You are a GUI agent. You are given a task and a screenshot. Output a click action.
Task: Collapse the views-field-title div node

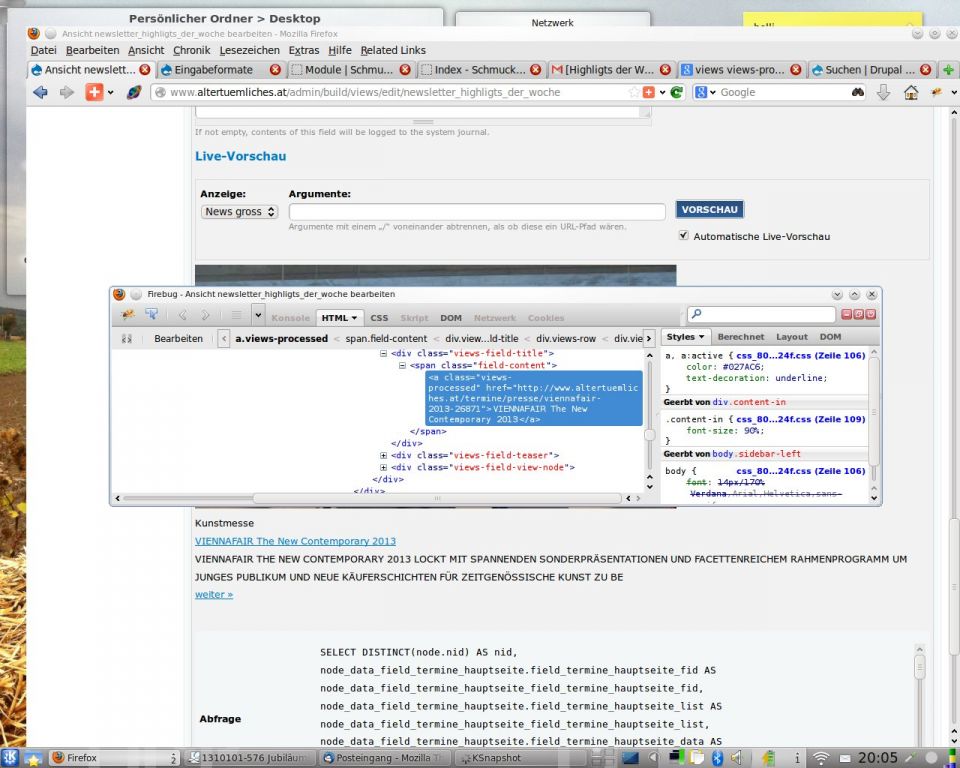click(385, 353)
